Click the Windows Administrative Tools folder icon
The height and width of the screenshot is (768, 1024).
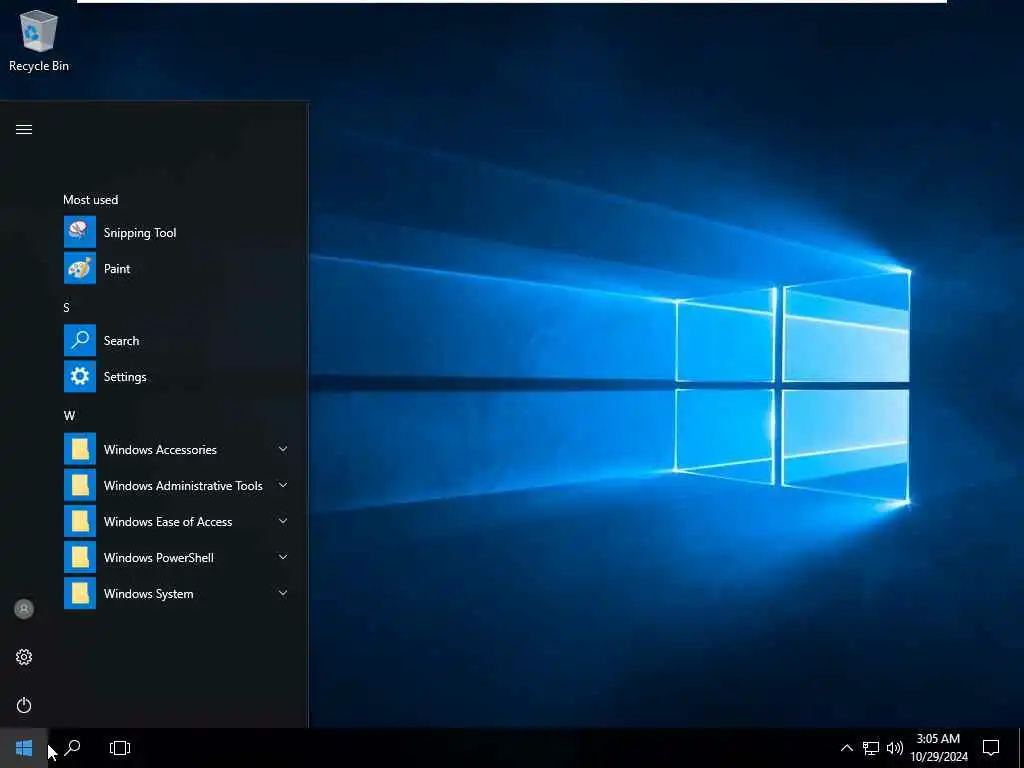pos(80,485)
